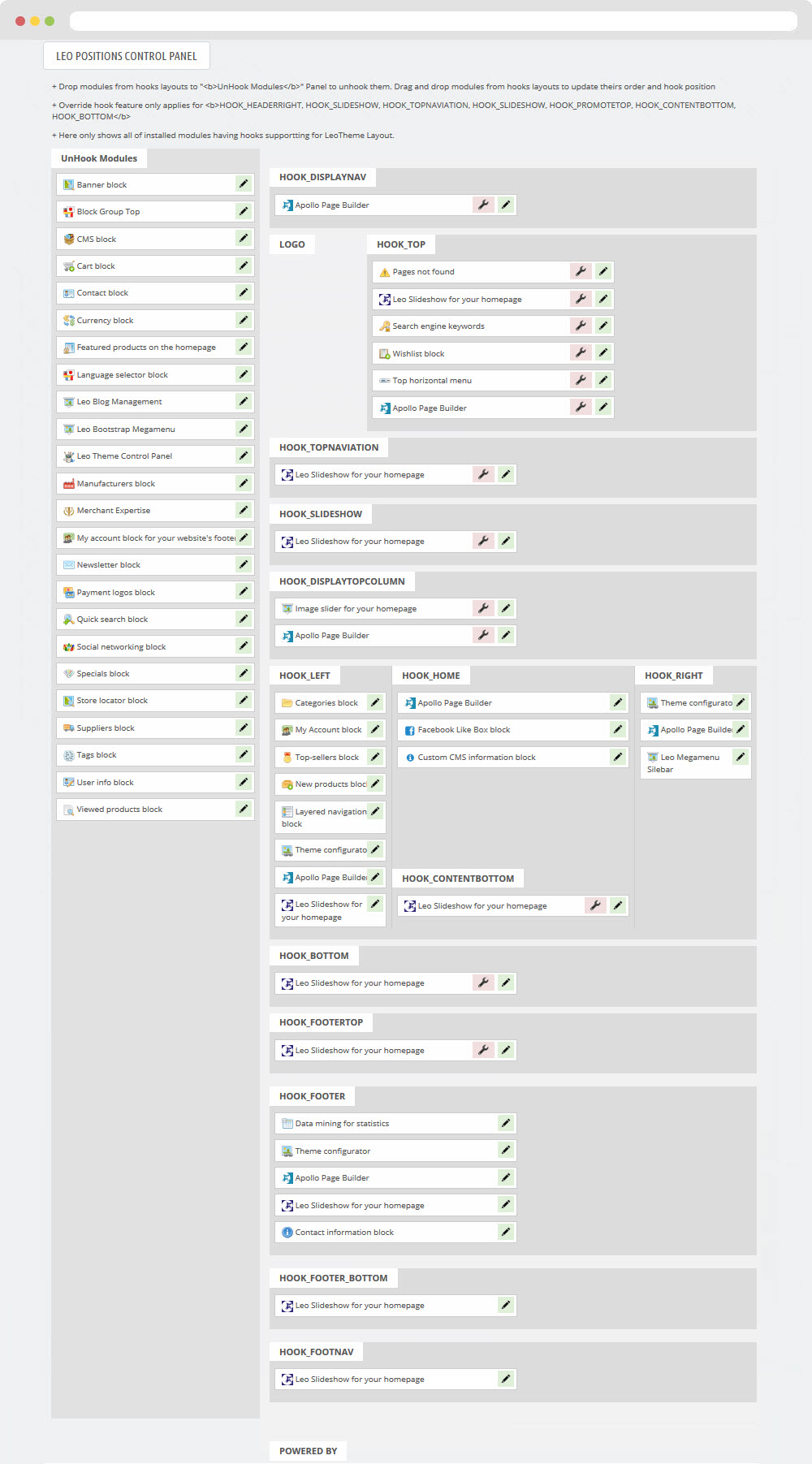Click pencil icon for Facebook Like Box block
Image resolution: width=812 pixels, height=1464 pixels.
[618, 729]
